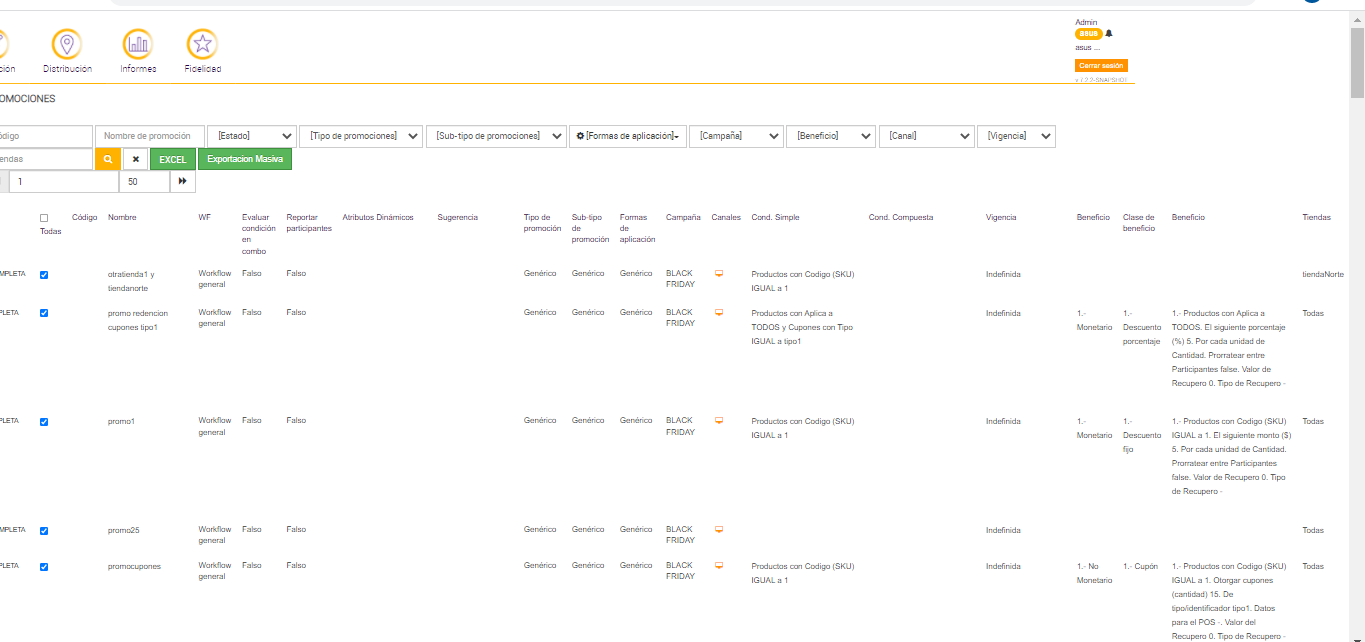The width and height of the screenshot is (1365, 642).
Task: Expand the Estado filter dropdown
Action: pyautogui.click(x=252, y=136)
